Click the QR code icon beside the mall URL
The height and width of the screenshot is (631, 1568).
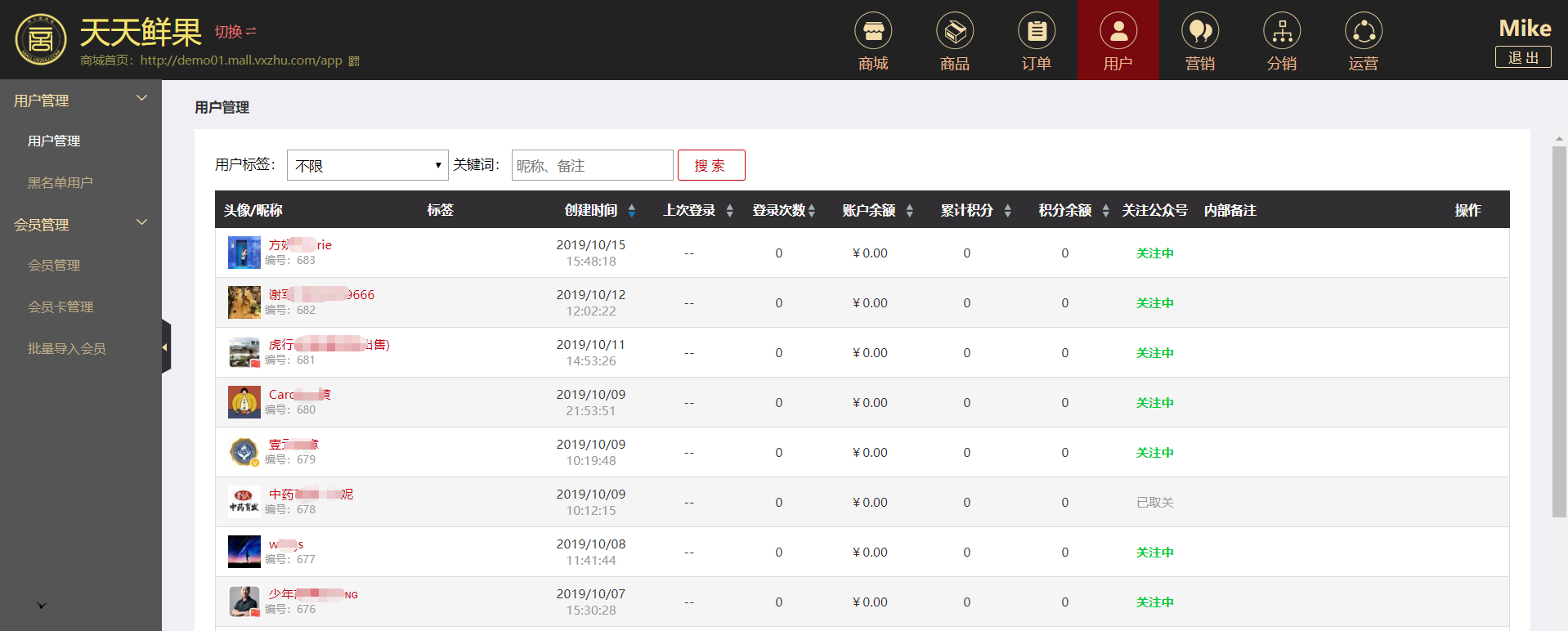tap(354, 61)
